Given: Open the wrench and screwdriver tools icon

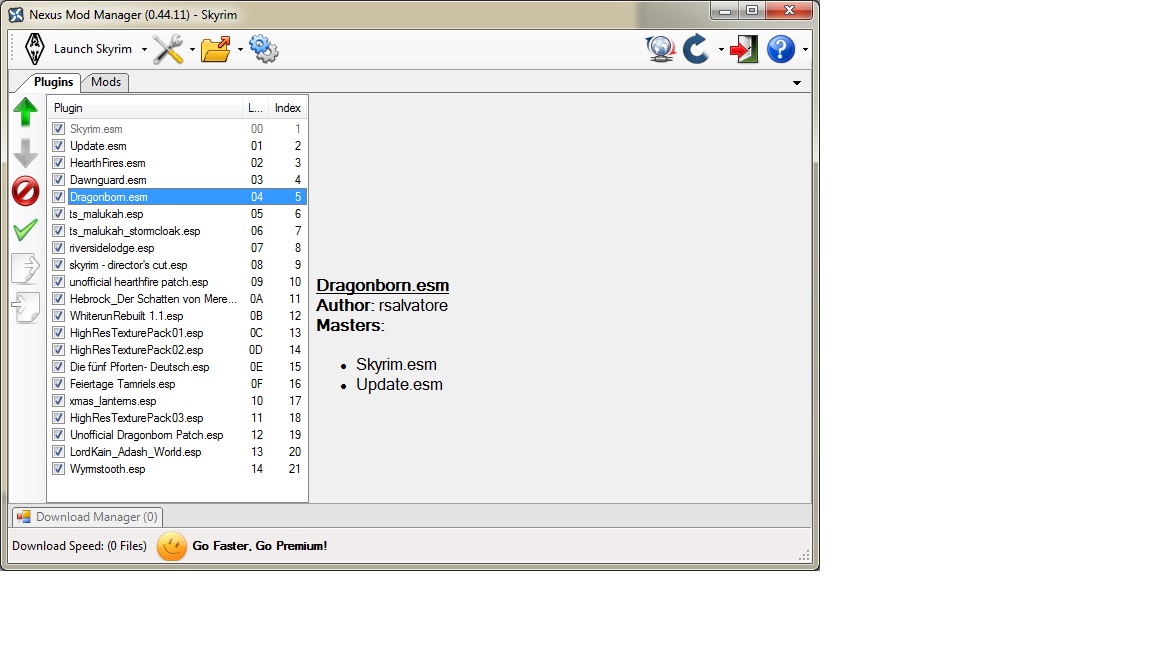Looking at the screenshot, I should (x=168, y=49).
